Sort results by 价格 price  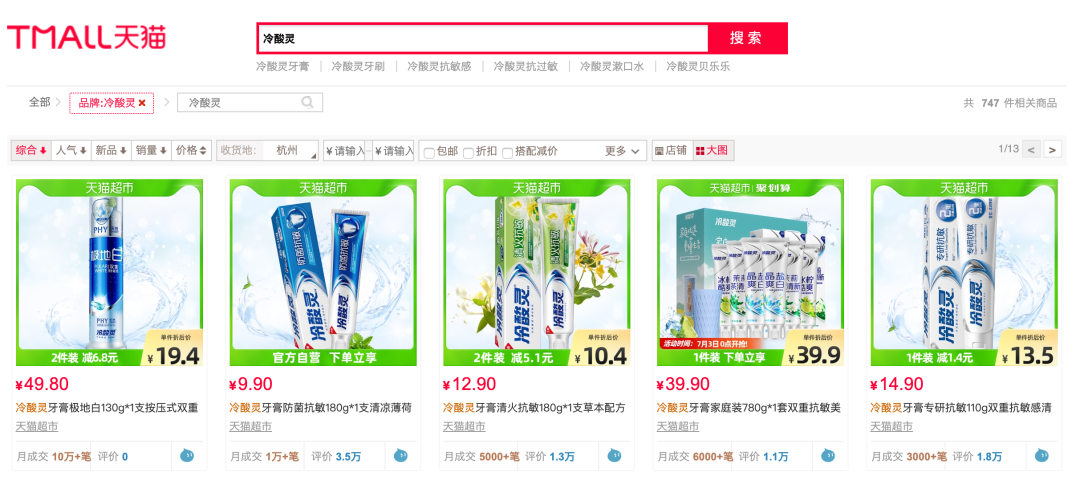click(x=191, y=150)
